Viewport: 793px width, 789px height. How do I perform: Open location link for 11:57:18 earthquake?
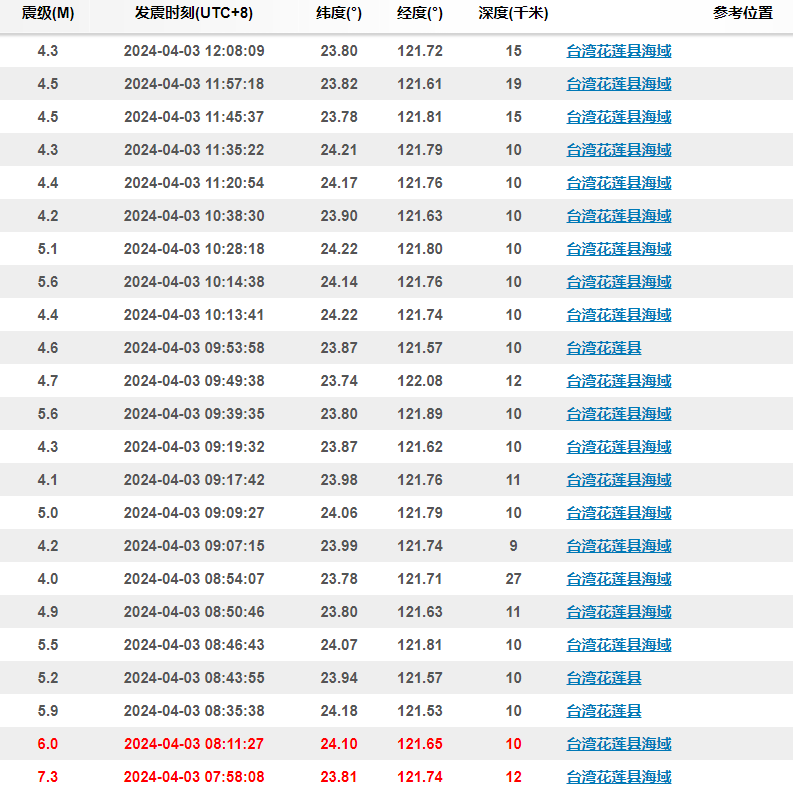619,83
